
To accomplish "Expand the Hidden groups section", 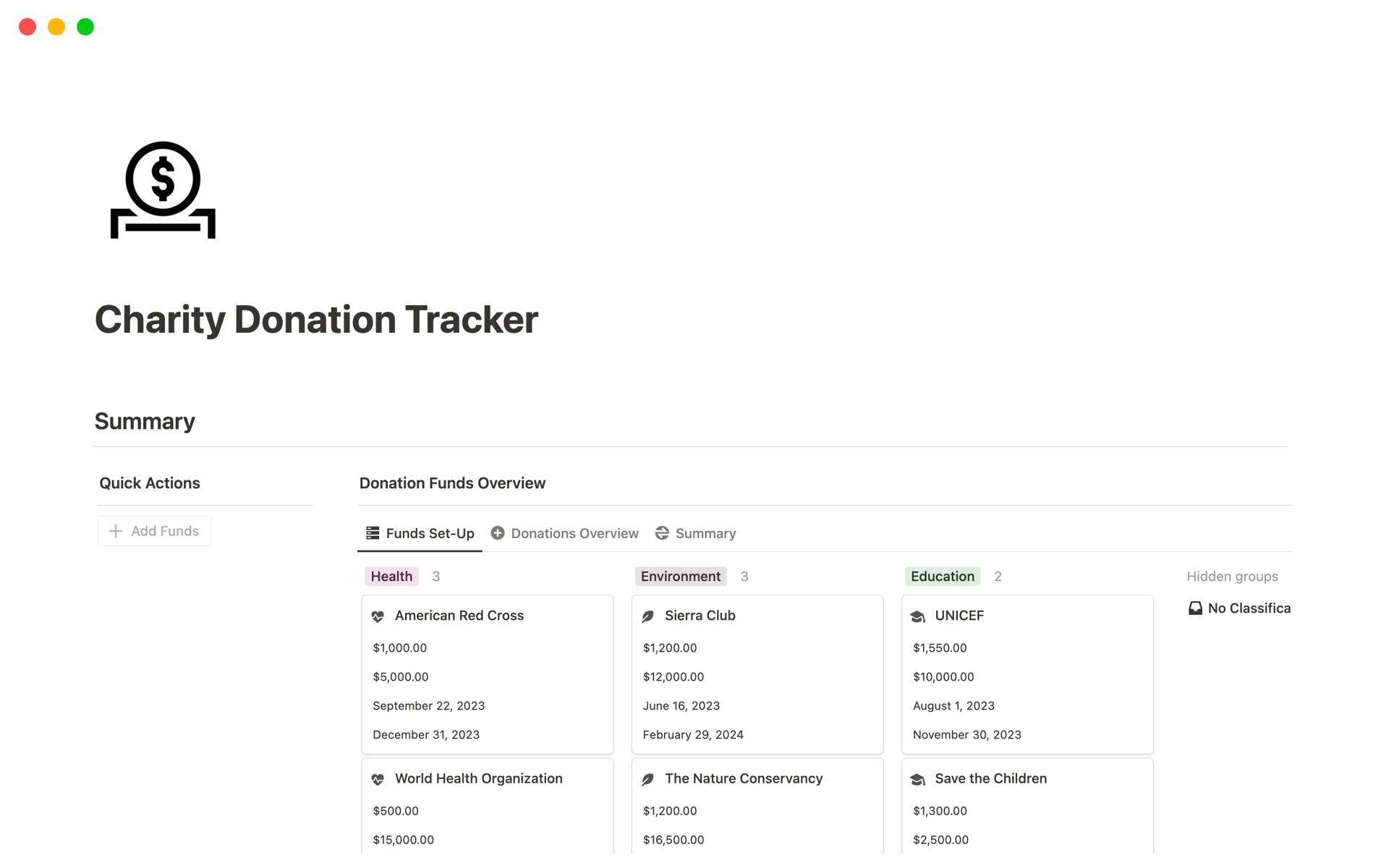I will pyautogui.click(x=1232, y=576).
